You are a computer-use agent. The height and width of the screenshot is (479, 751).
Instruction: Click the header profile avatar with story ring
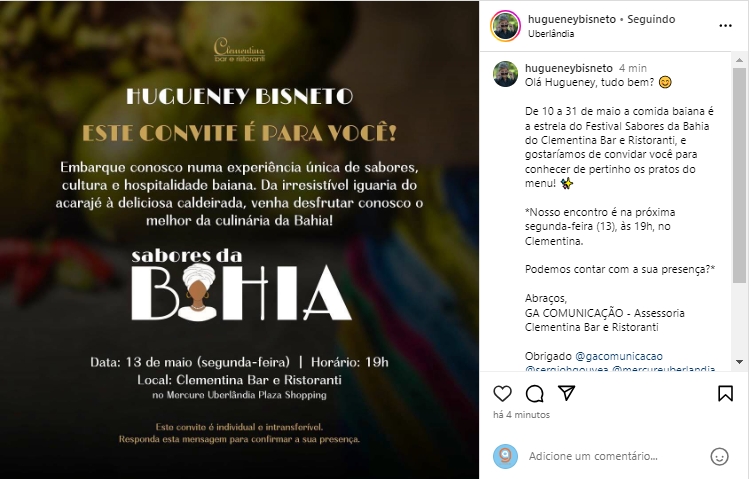coord(505,26)
